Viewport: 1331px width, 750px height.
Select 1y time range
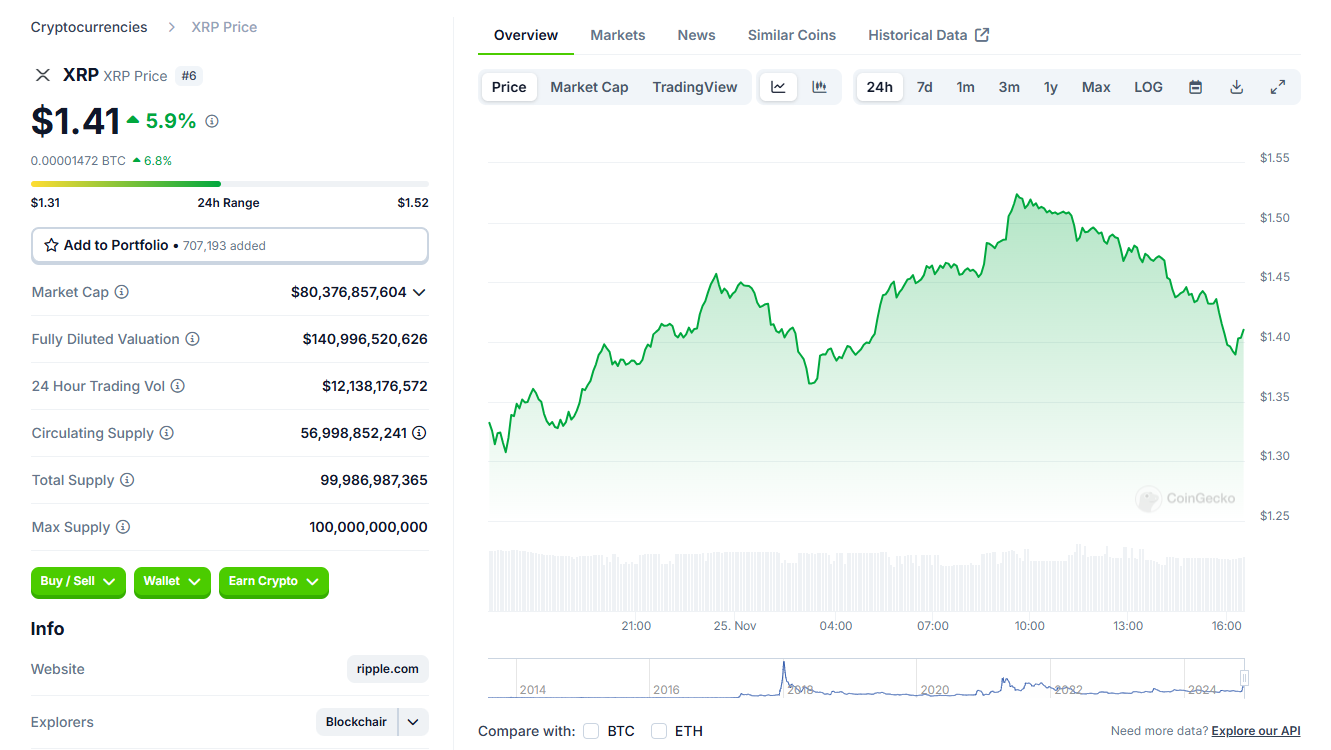pyautogui.click(x=1051, y=87)
